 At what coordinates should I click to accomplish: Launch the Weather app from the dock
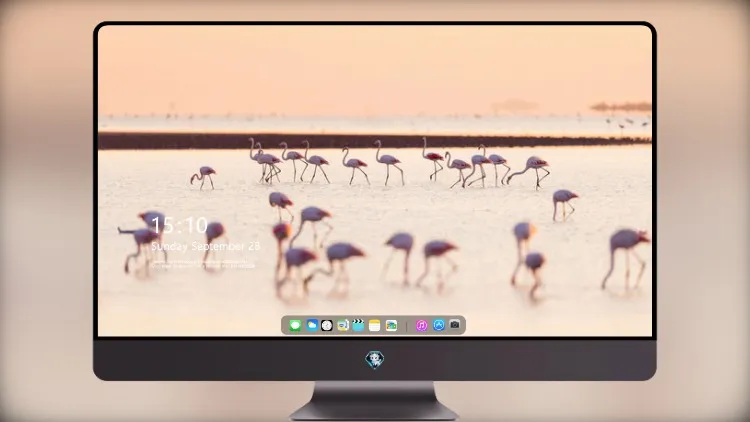click(x=312, y=325)
